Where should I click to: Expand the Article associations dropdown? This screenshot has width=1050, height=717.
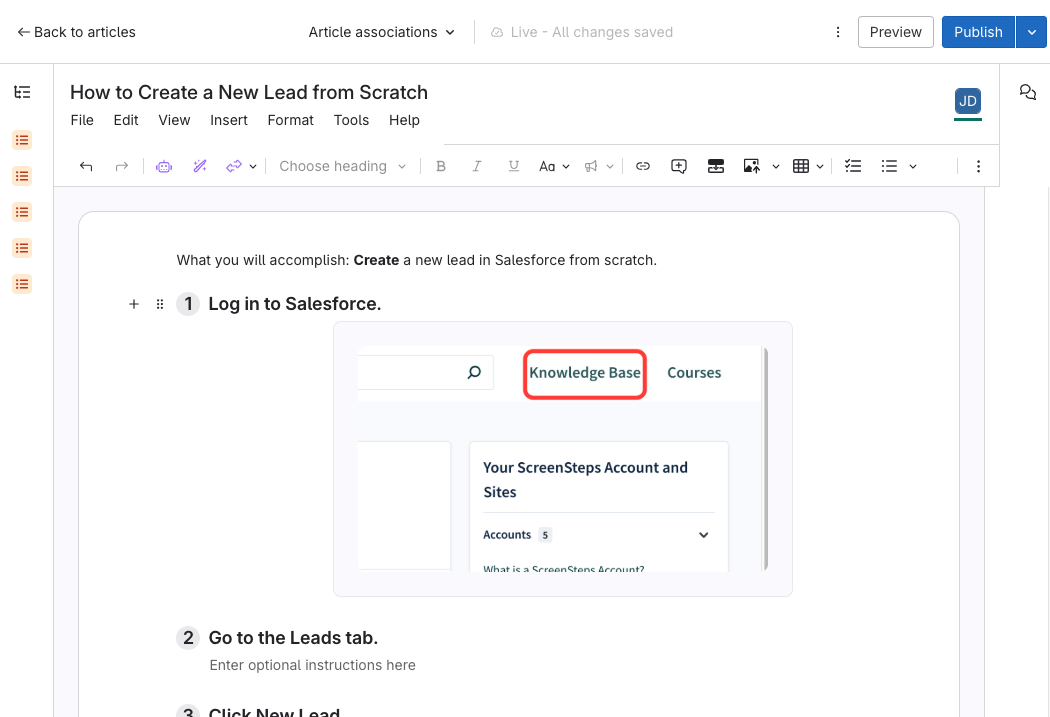tap(381, 32)
